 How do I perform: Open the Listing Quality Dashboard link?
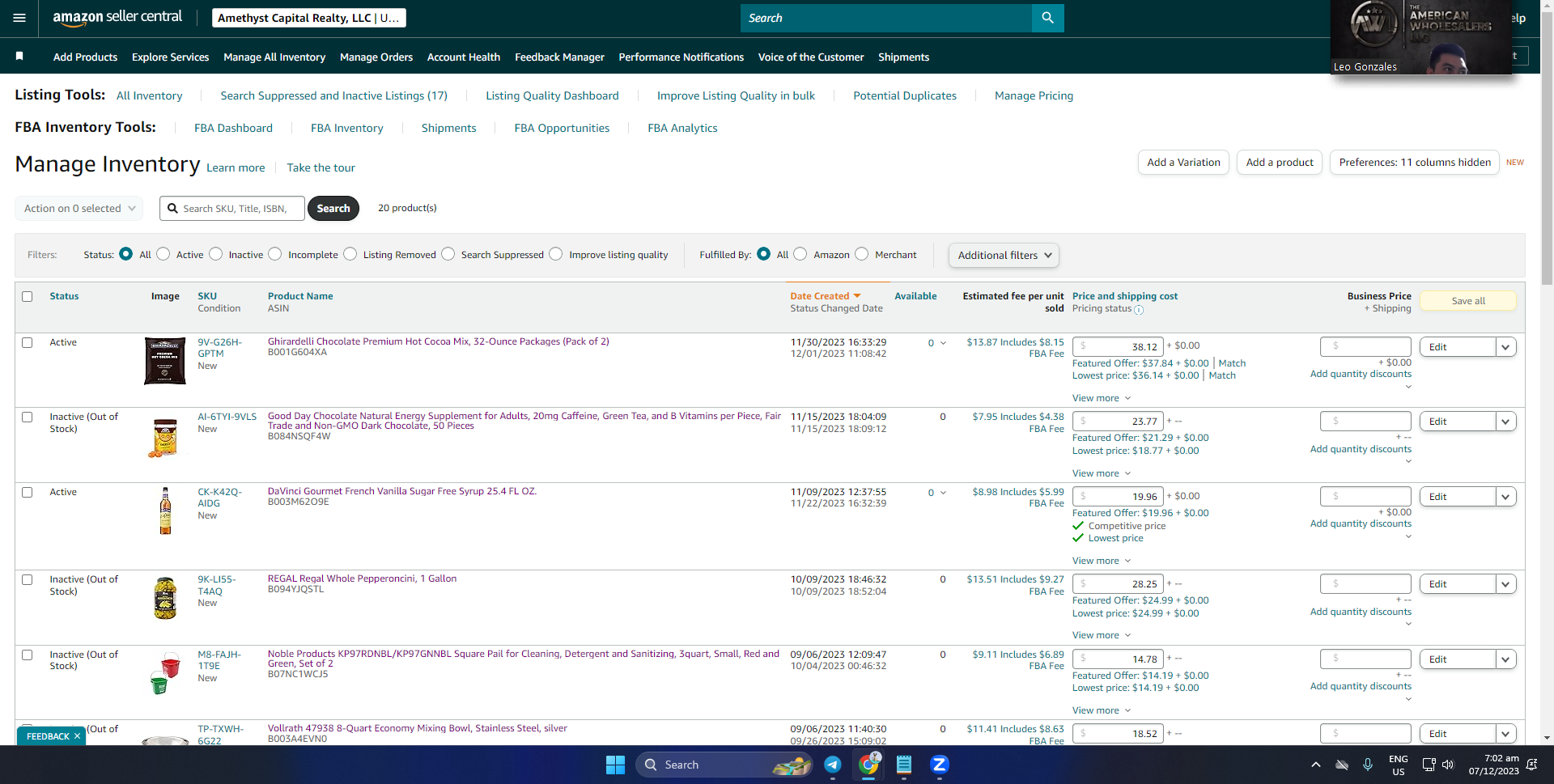point(552,95)
